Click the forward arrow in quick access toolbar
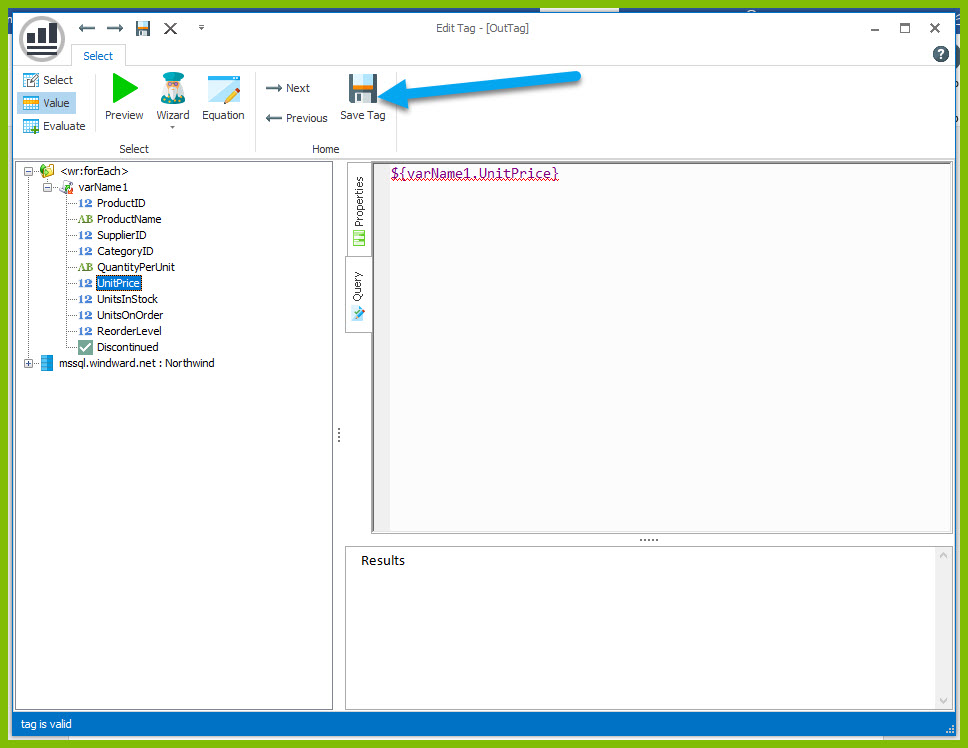Screen dimensions: 968x748 (115, 28)
